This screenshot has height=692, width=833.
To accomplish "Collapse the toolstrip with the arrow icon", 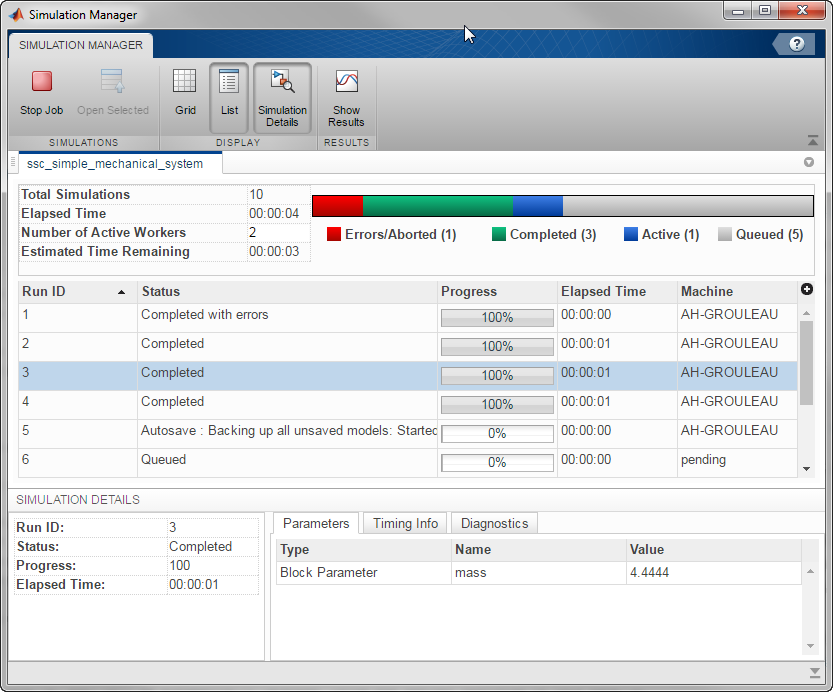I will click(x=813, y=141).
